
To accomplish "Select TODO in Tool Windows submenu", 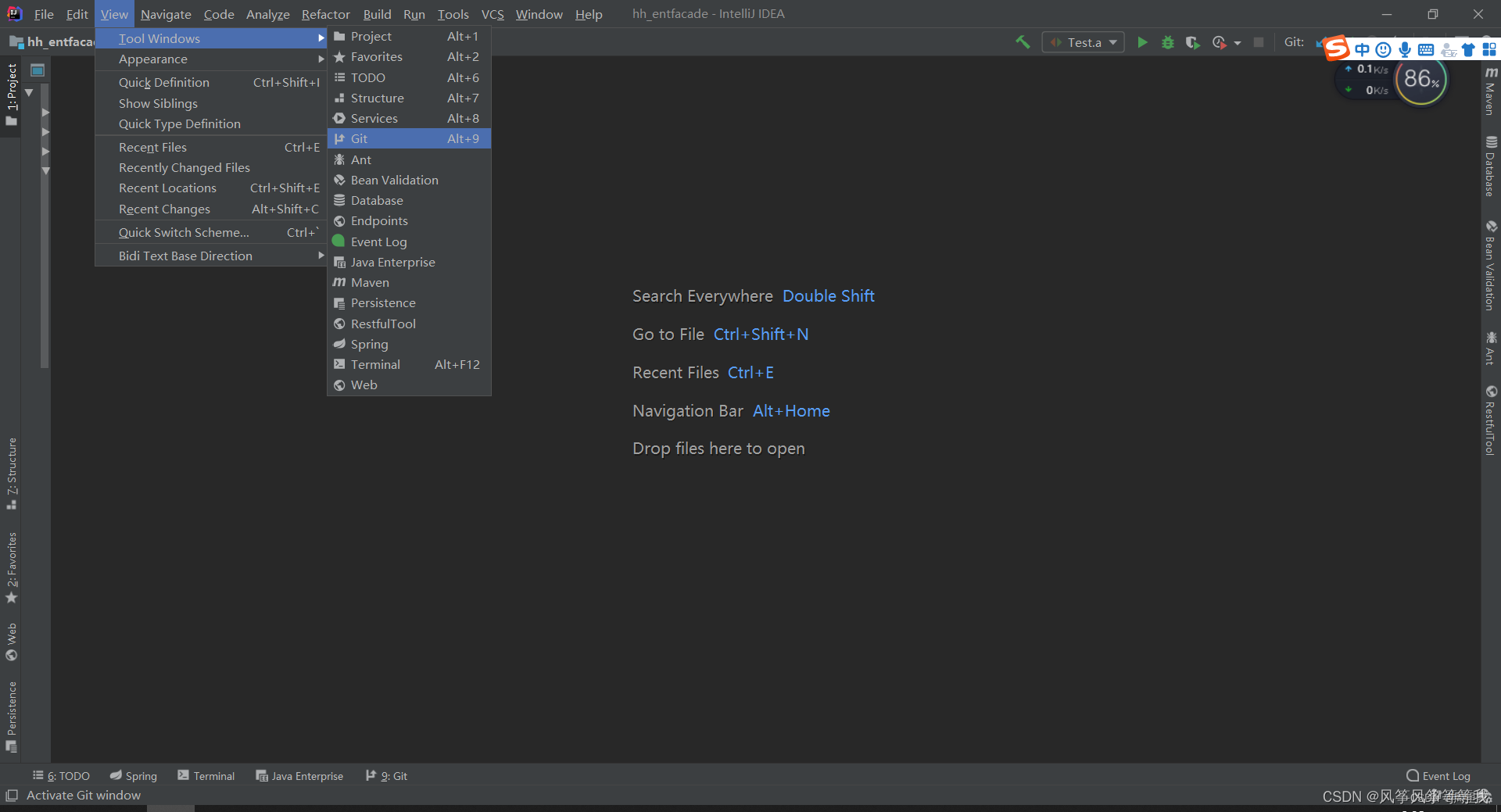I will click(x=409, y=77).
